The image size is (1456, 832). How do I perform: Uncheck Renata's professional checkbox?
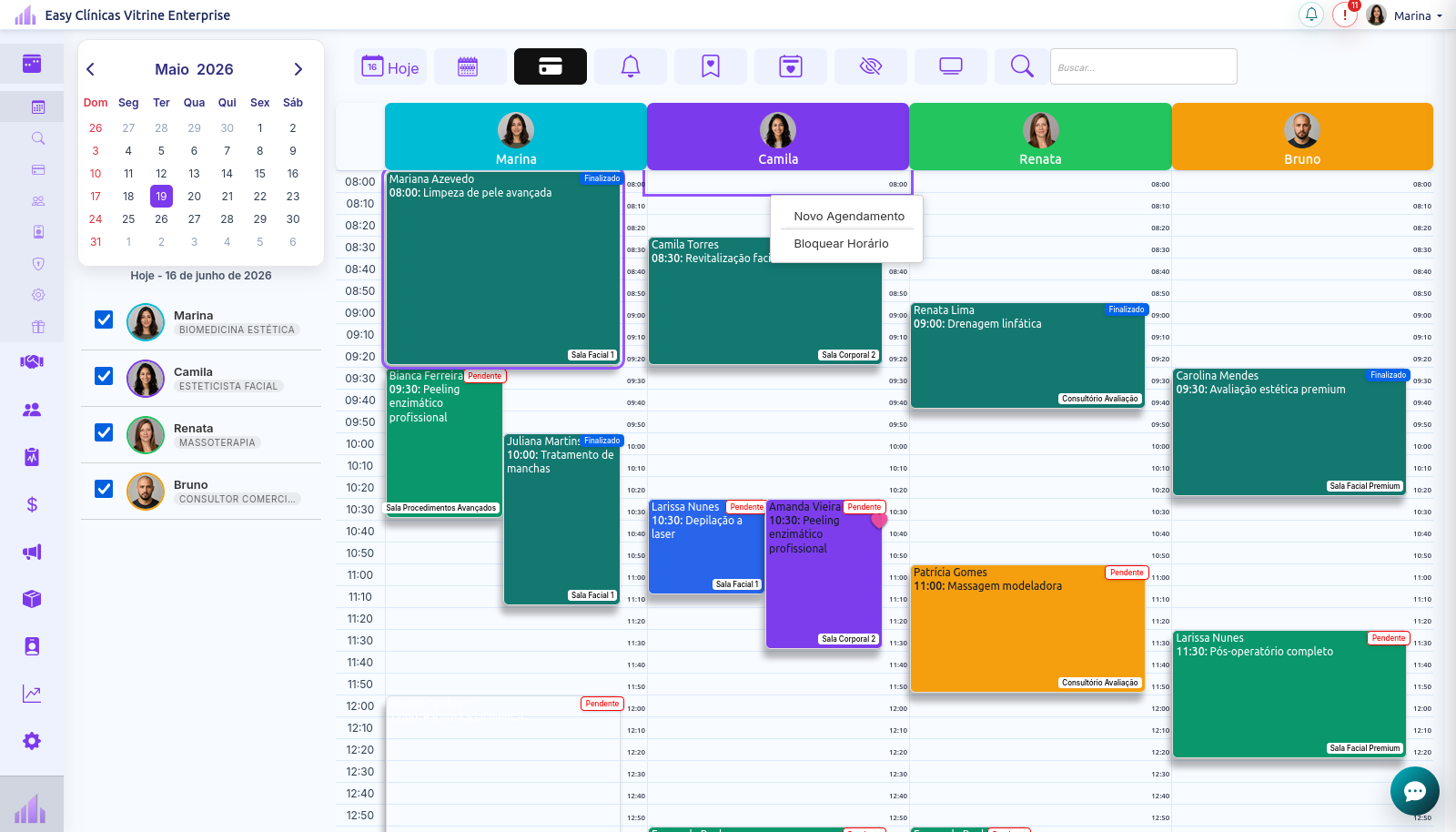[x=104, y=432]
